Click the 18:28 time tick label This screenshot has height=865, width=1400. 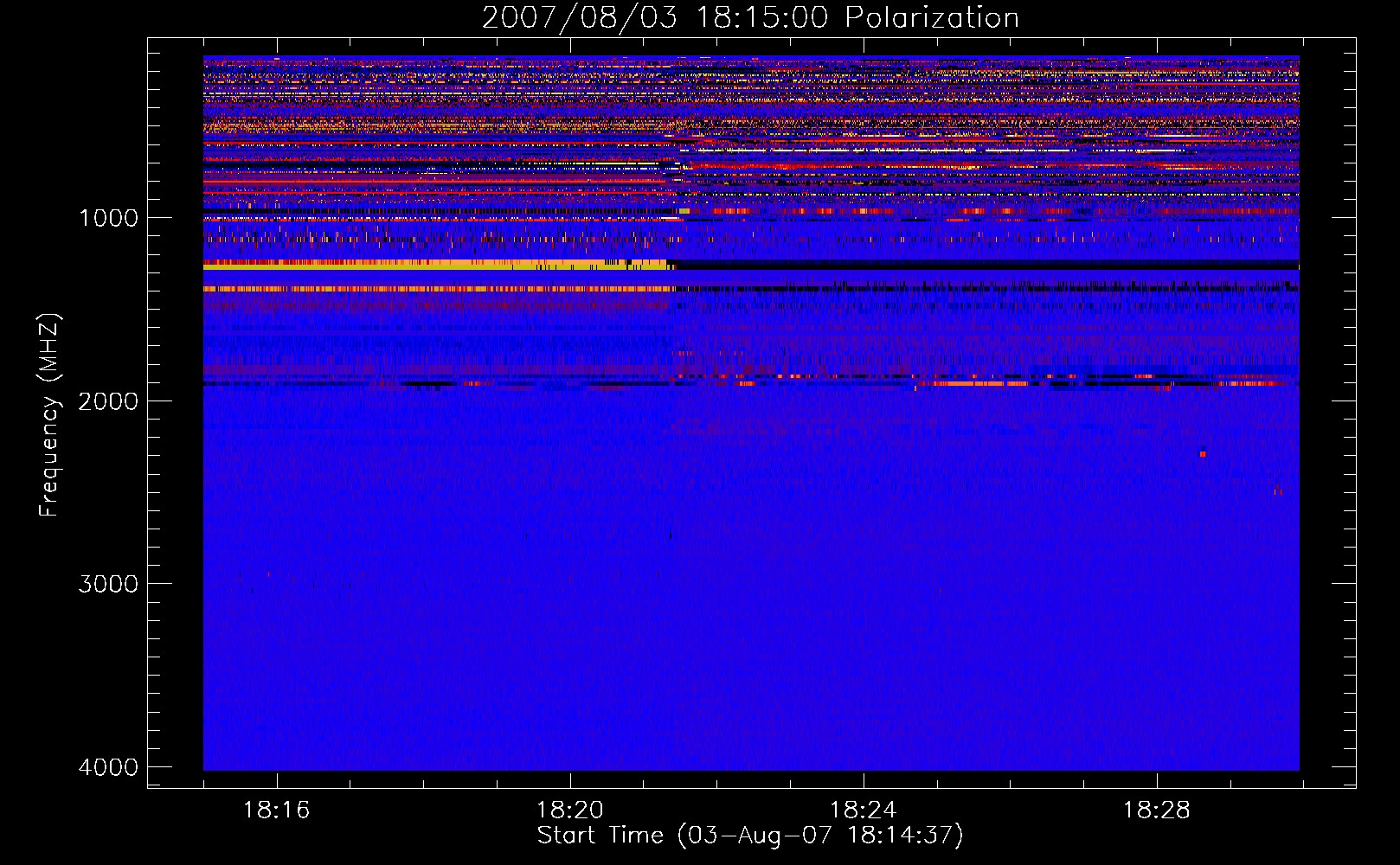coord(1156,811)
